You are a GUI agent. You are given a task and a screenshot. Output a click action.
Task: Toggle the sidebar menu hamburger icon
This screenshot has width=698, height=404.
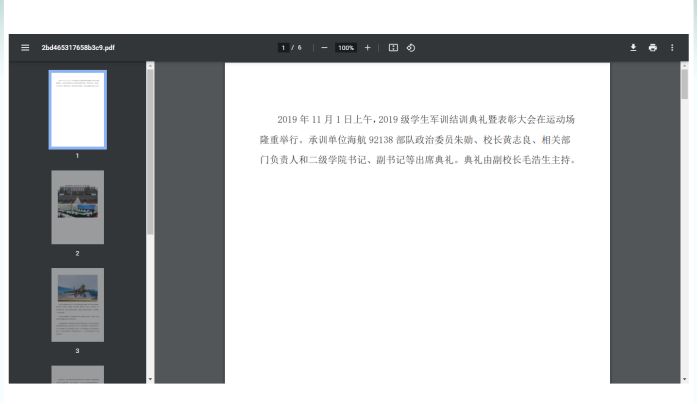point(25,48)
